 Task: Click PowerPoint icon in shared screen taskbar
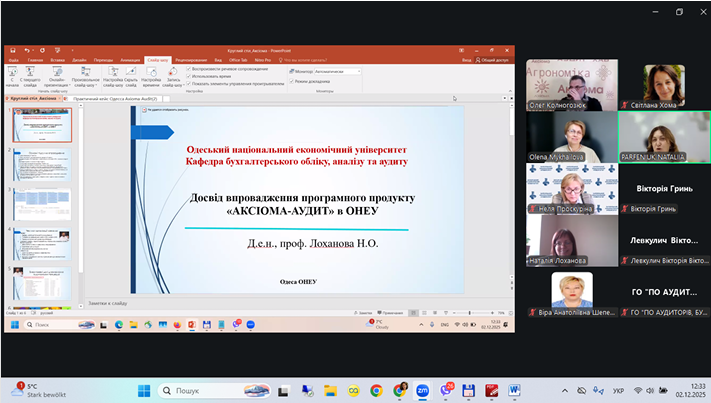192,325
